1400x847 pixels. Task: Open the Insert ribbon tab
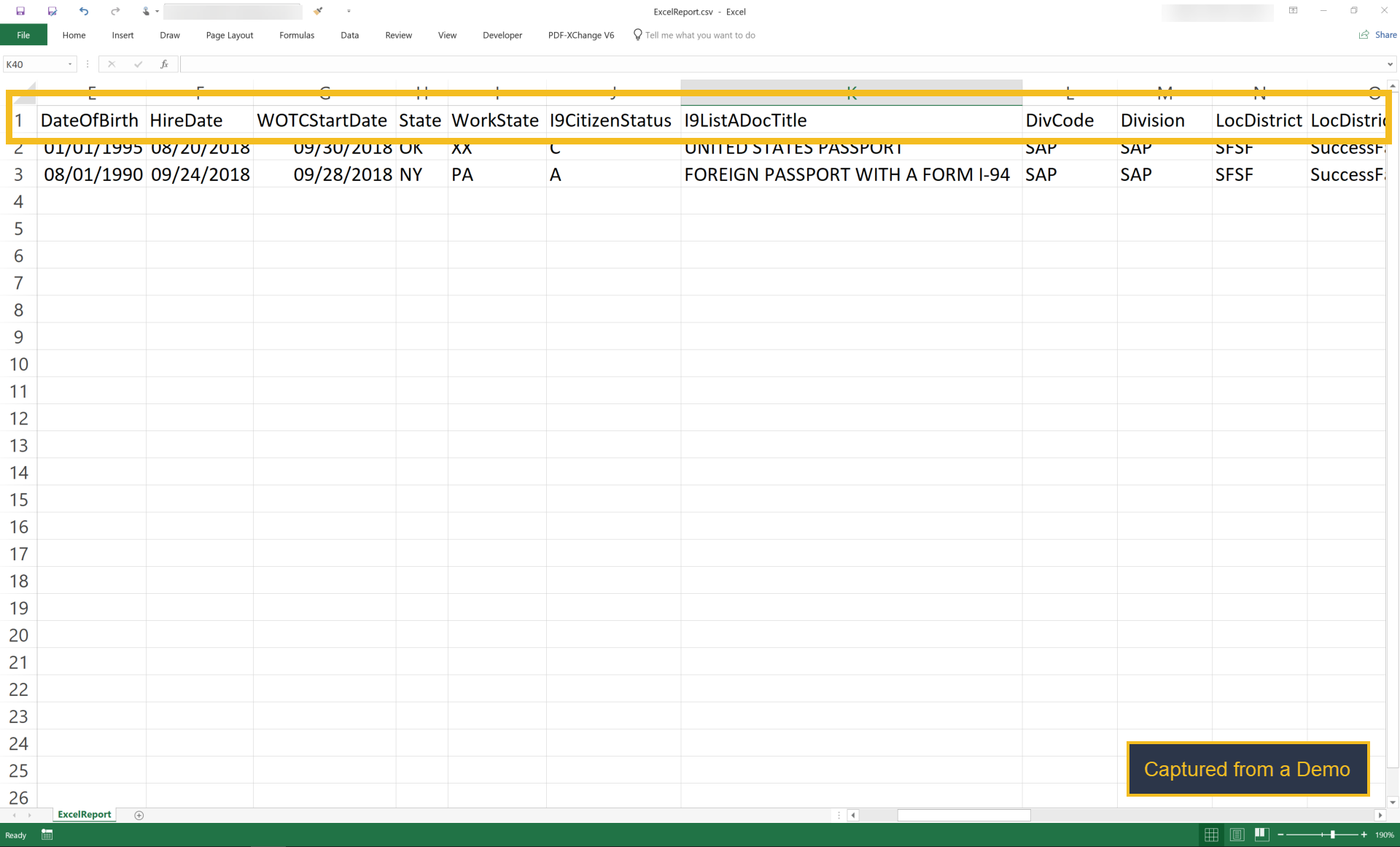[x=122, y=35]
